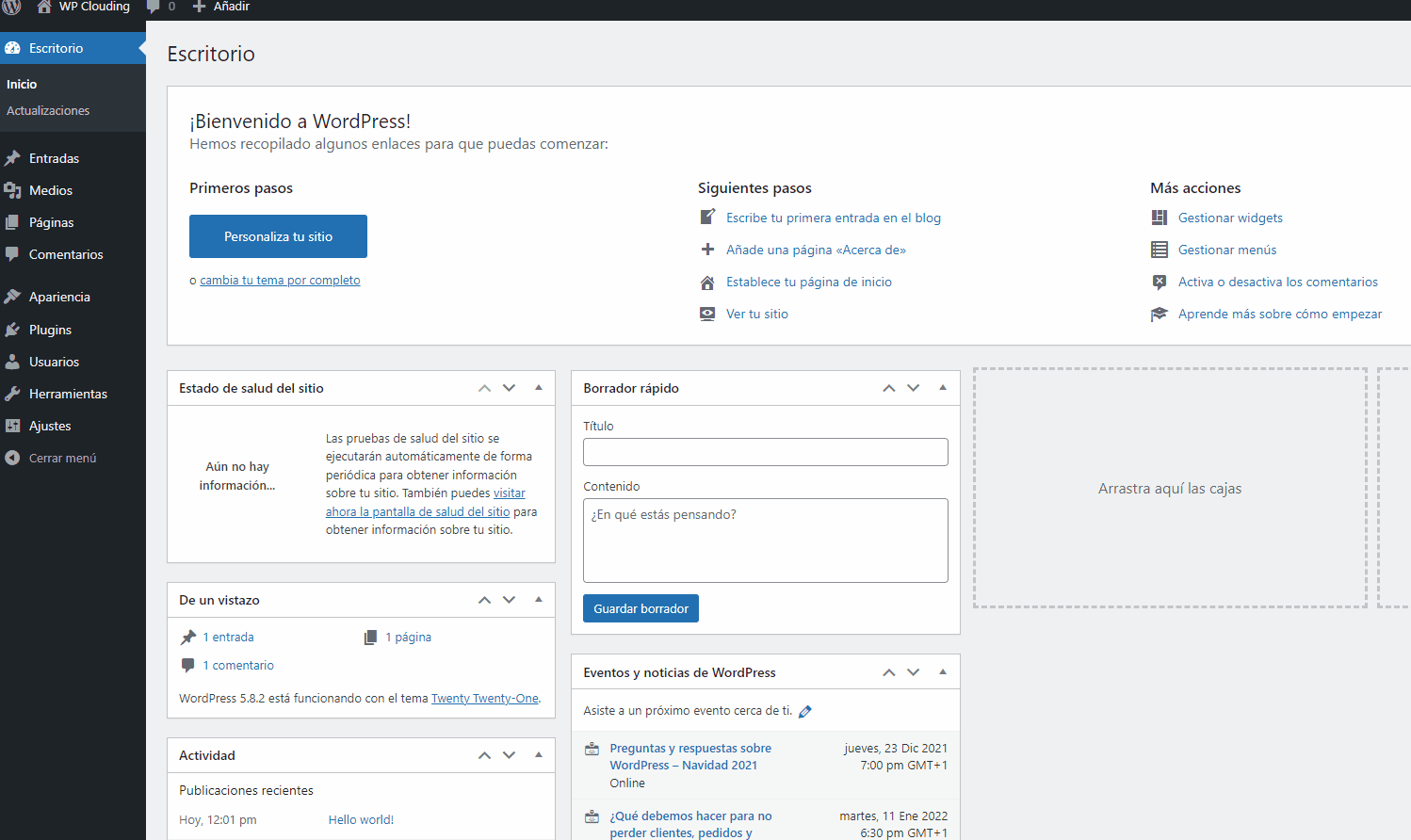Click the Personaliza tu sitio button
This screenshot has height=840, width=1411.
pyautogui.click(x=278, y=236)
